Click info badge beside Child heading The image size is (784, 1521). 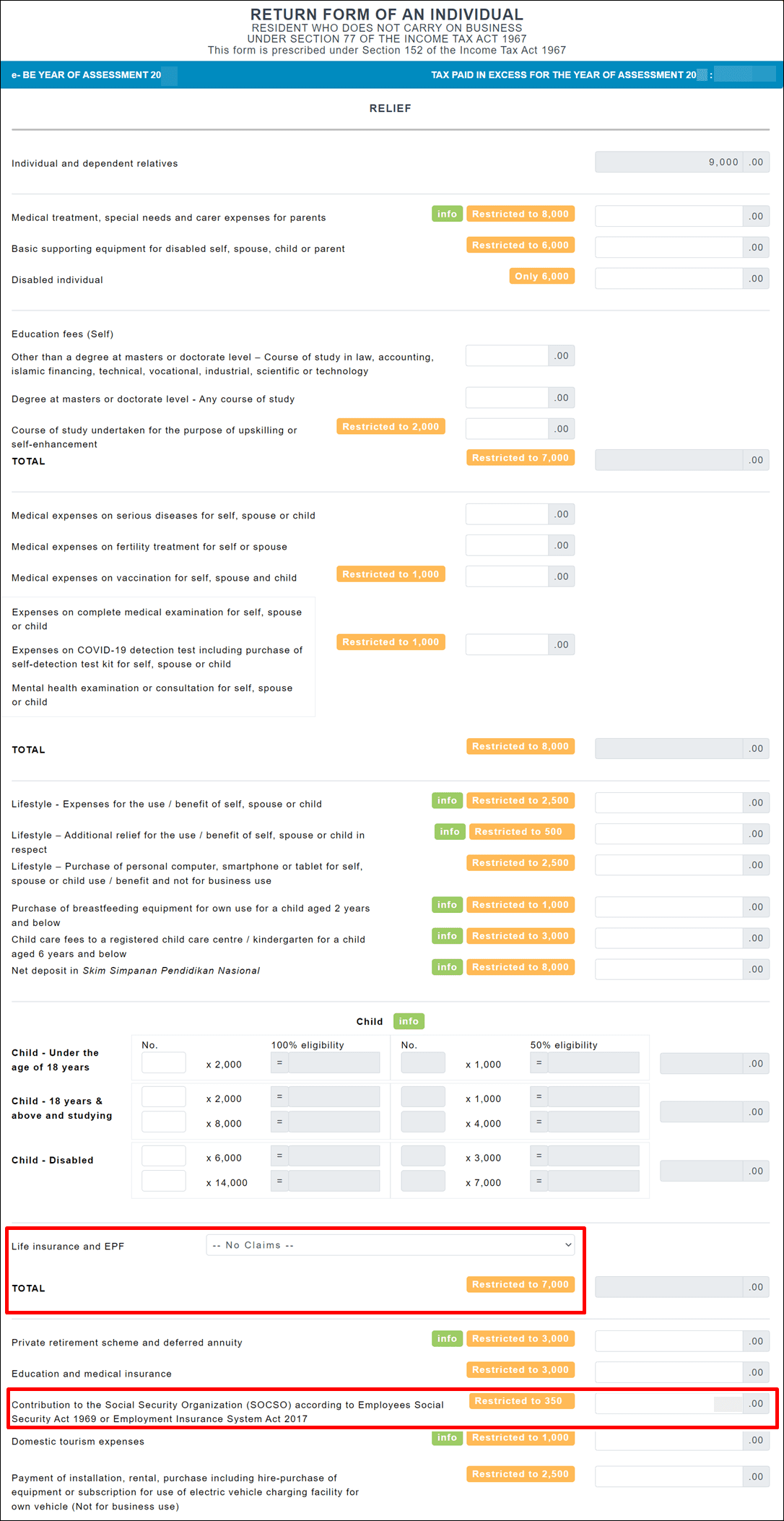coord(409,1020)
